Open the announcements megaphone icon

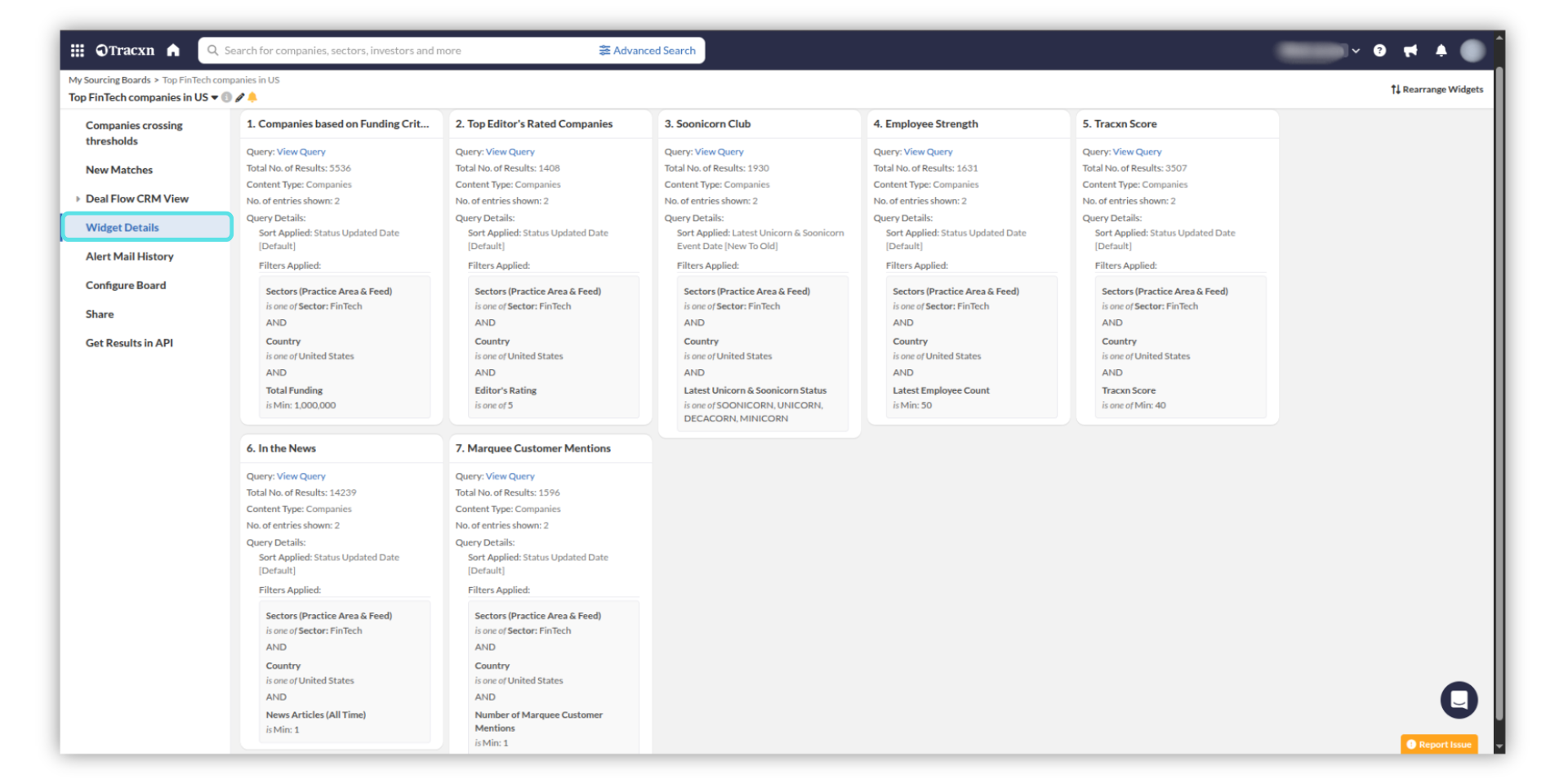click(x=1410, y=51)
